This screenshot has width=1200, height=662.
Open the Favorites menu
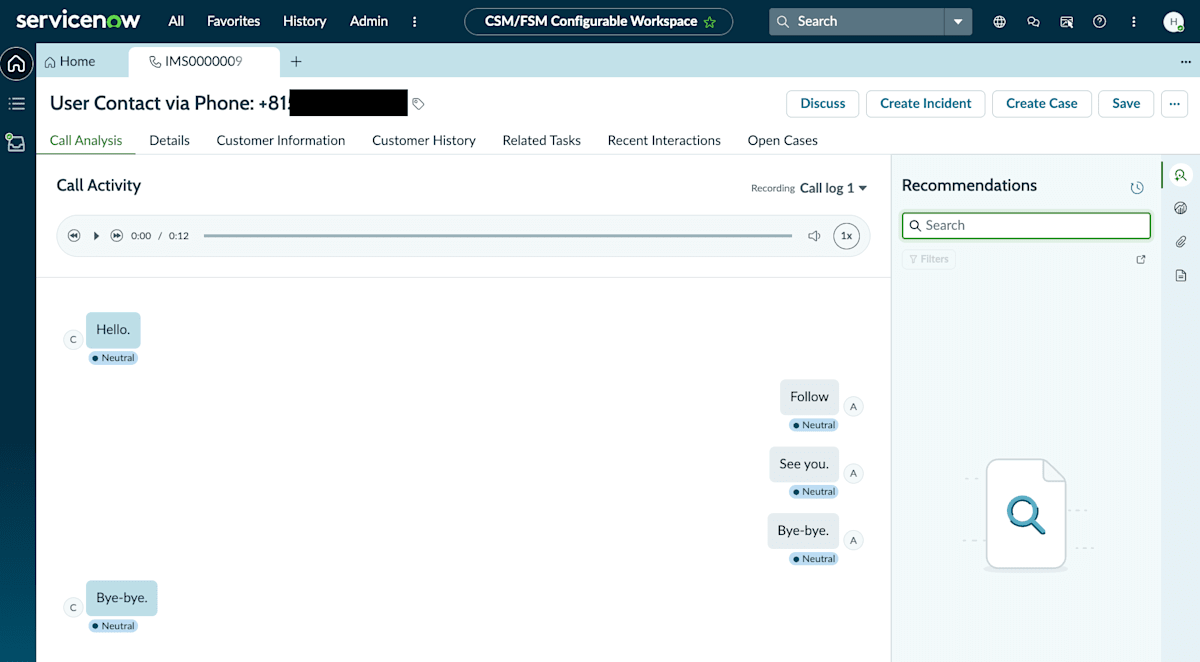pos(233,21)
